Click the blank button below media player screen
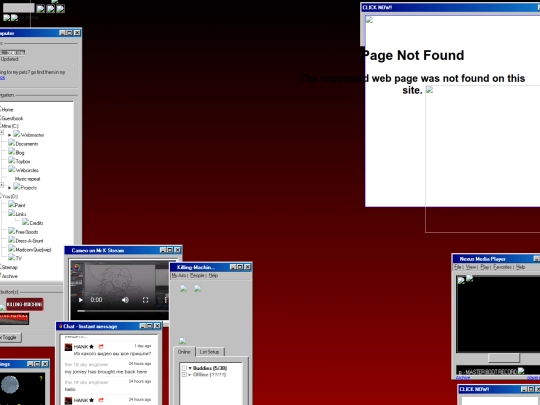Screen dimensions: 540x405 coord(504,358)
